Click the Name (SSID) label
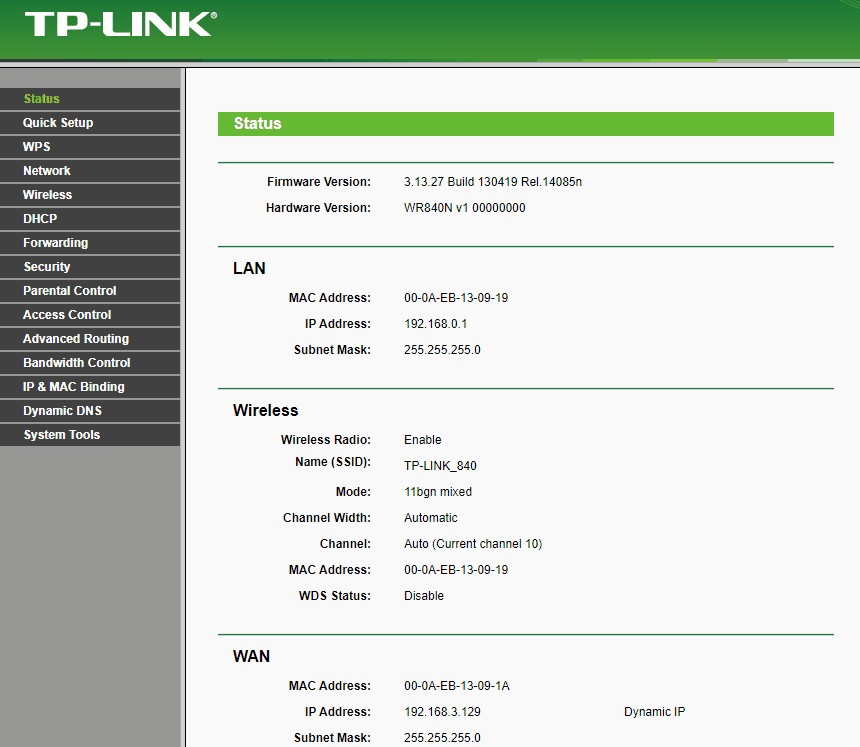860x747 pixels. tap(333, 462)
